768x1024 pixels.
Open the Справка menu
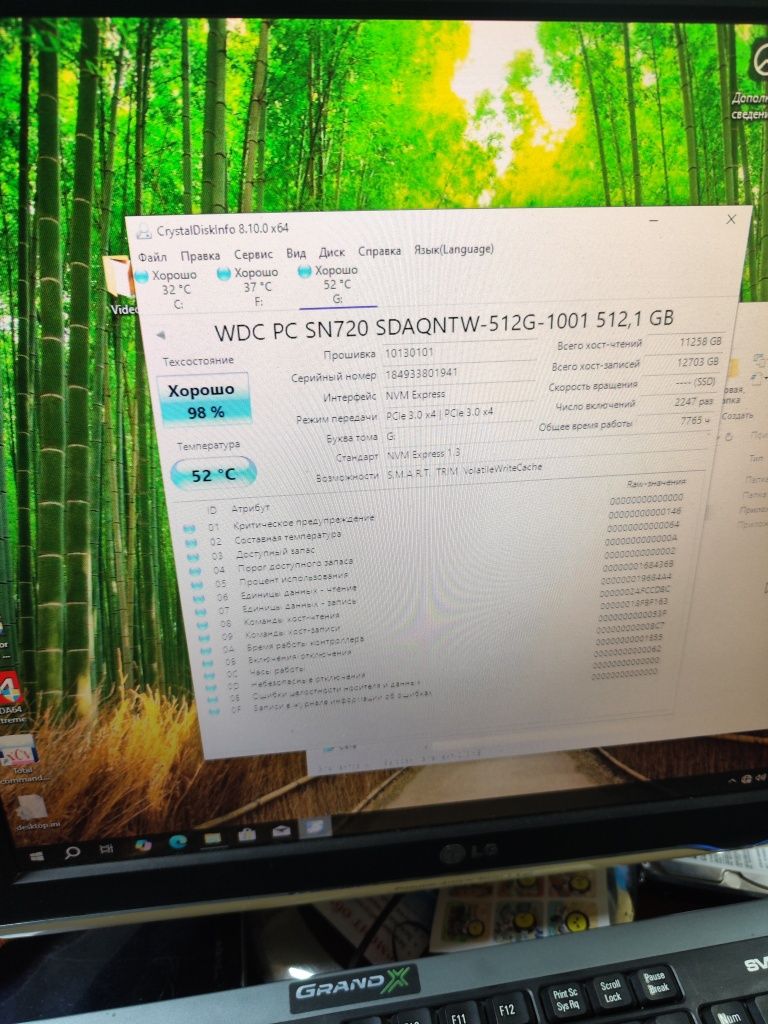tap(379, 251)
